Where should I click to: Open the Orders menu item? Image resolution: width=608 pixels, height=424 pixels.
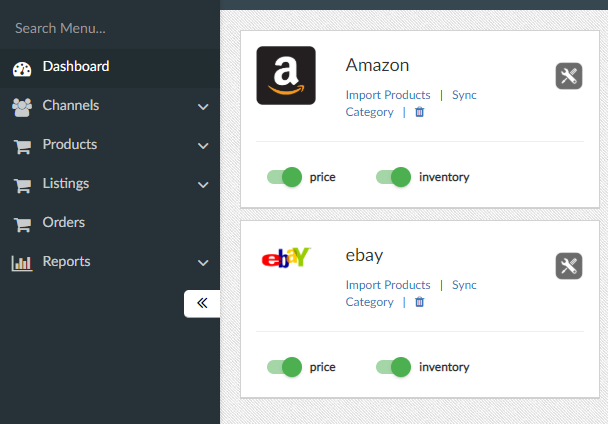pos(64,223)
